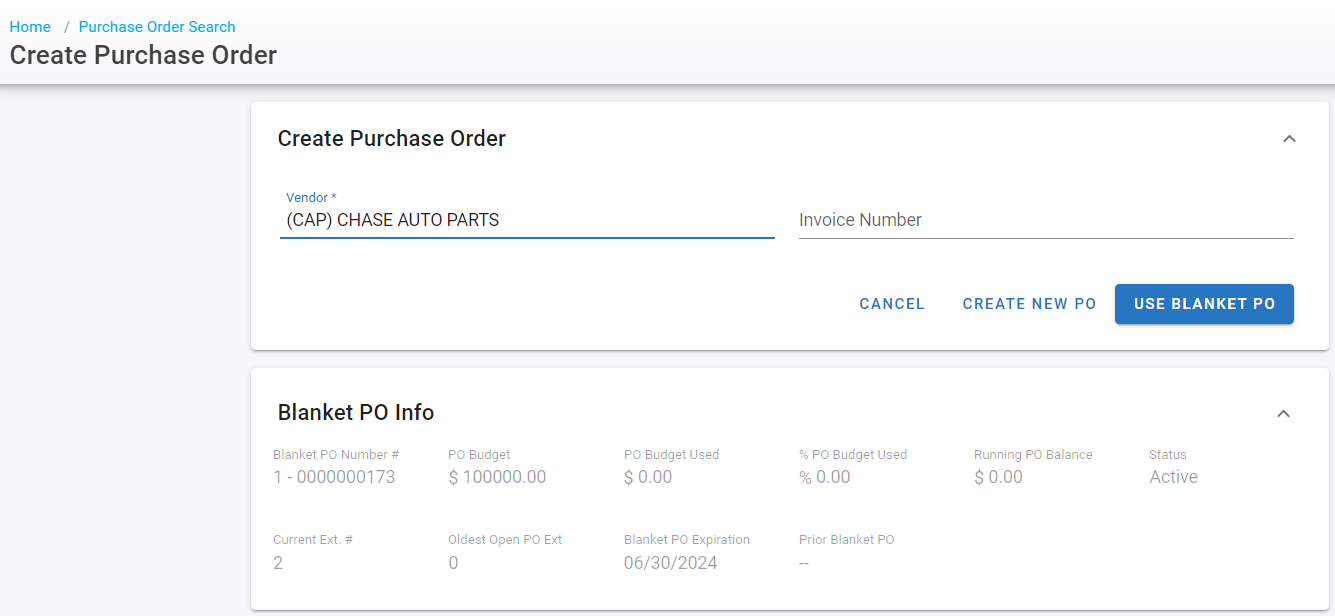Screen dimensions: 1335x616
Task: Open Purchase Order Search breadcrumb link
Action: click(157, 27)
